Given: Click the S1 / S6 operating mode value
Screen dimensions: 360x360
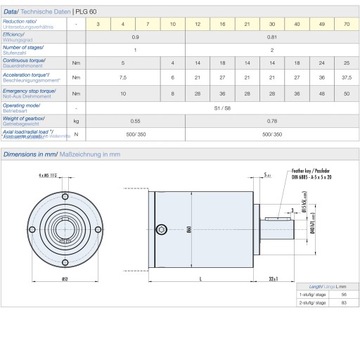Looking at the screenshot, I should click(x=223, y=108).
